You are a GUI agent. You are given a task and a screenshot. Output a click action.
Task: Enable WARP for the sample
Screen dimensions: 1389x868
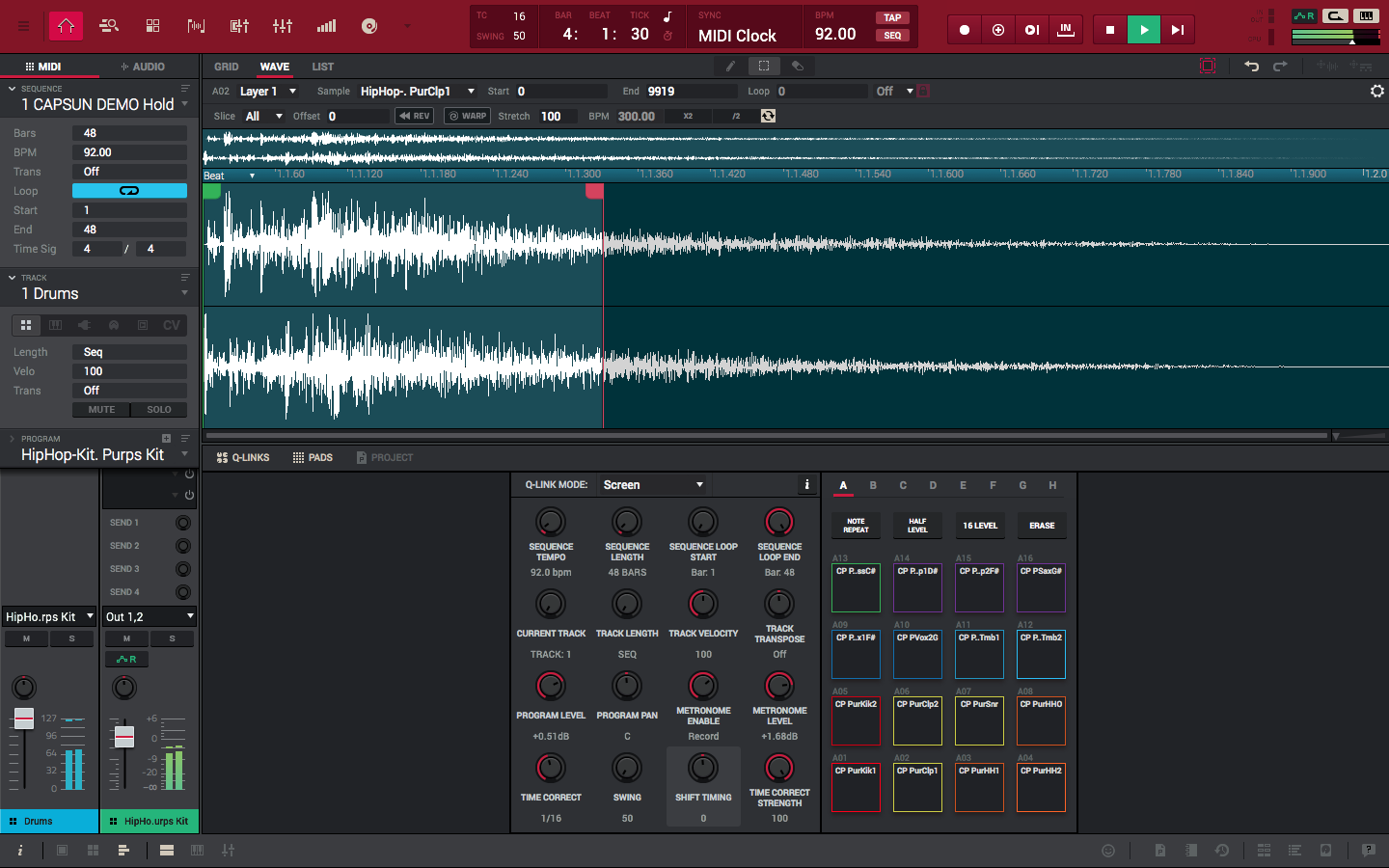(x=467, y=115)
